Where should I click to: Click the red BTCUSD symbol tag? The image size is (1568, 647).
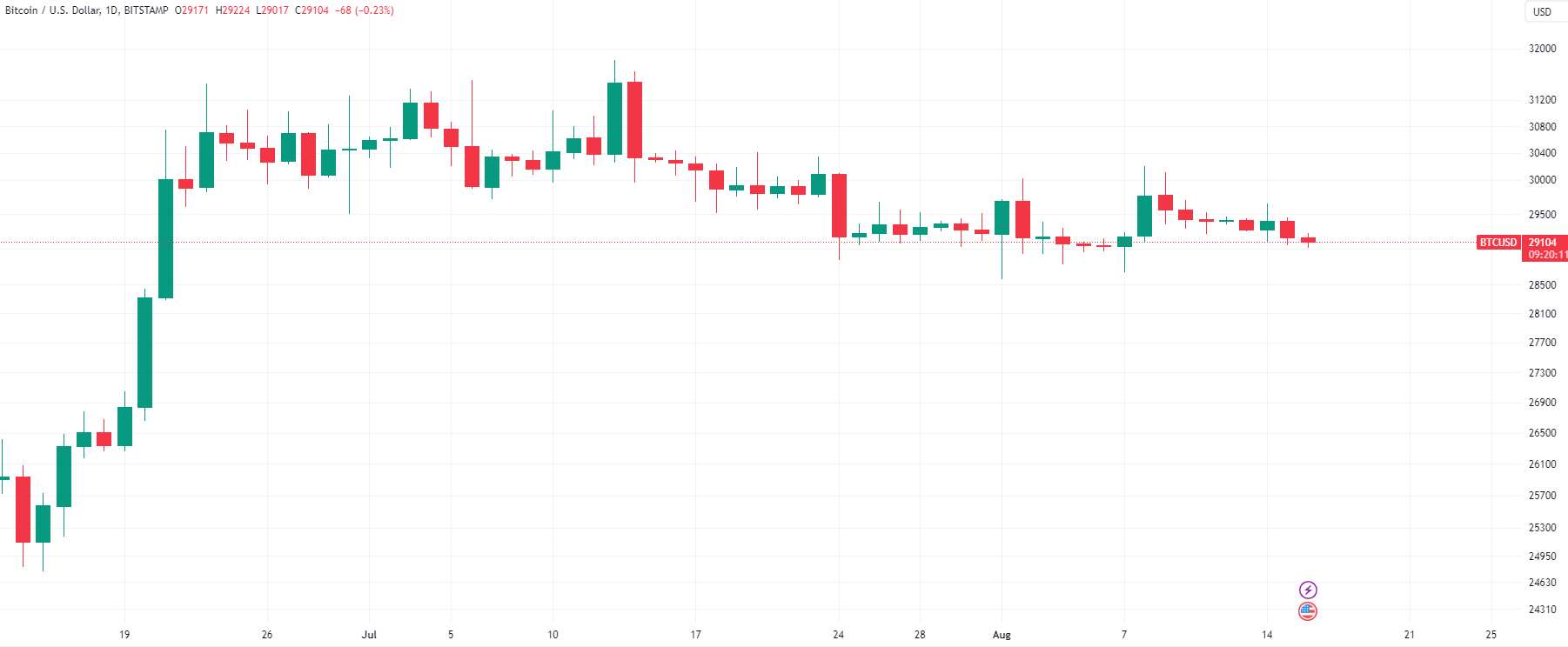1498,243
